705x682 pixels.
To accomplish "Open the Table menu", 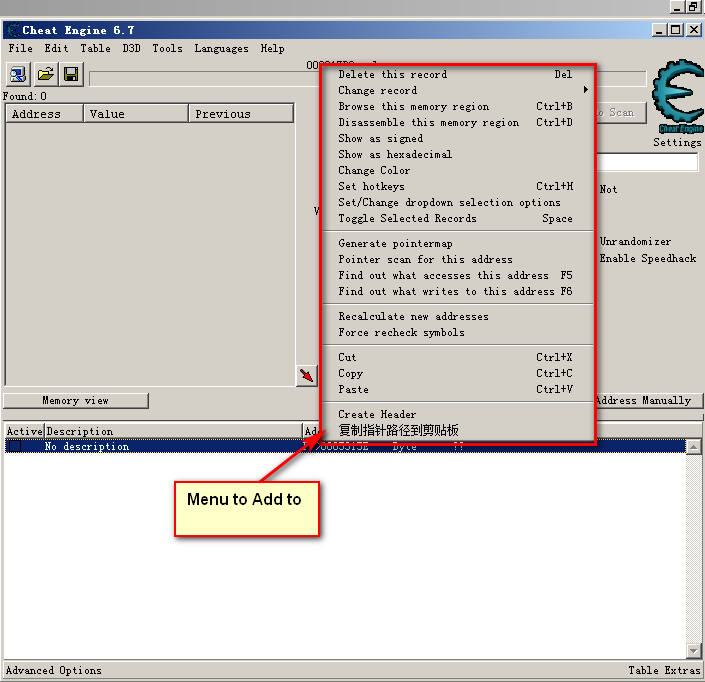I will point(95,48).
